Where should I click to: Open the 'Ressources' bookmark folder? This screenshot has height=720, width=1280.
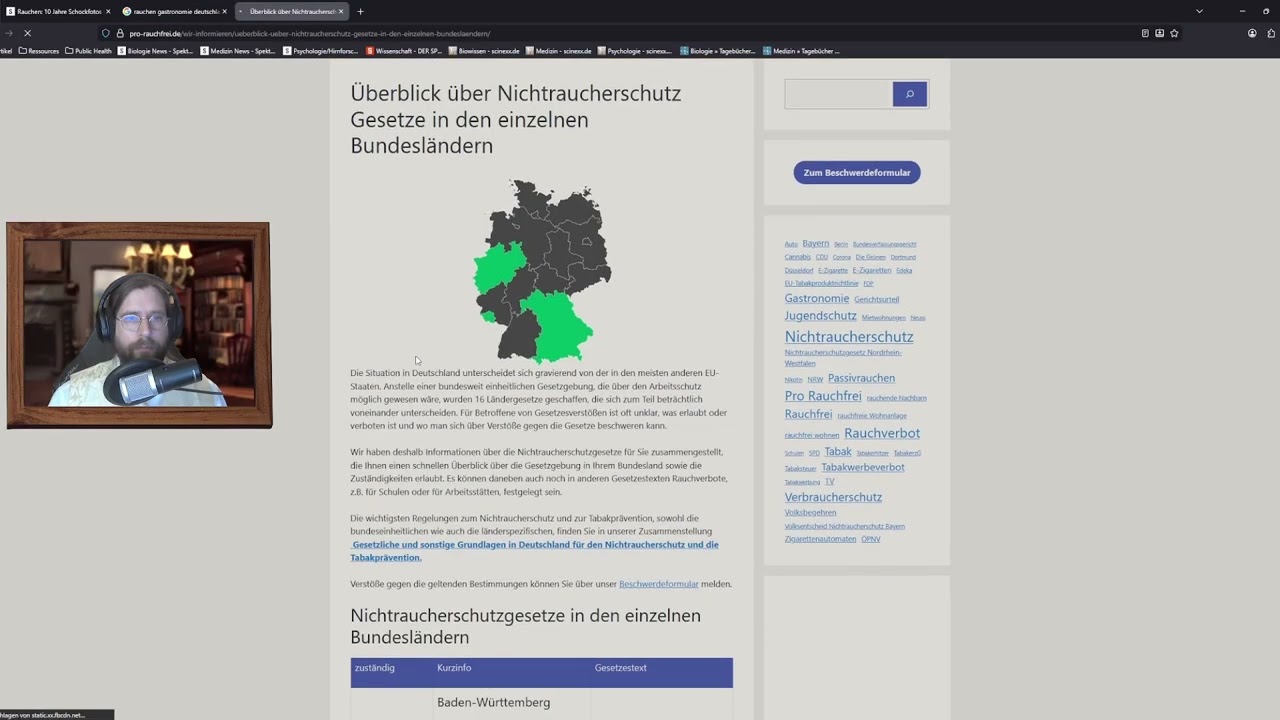[38, 50]
